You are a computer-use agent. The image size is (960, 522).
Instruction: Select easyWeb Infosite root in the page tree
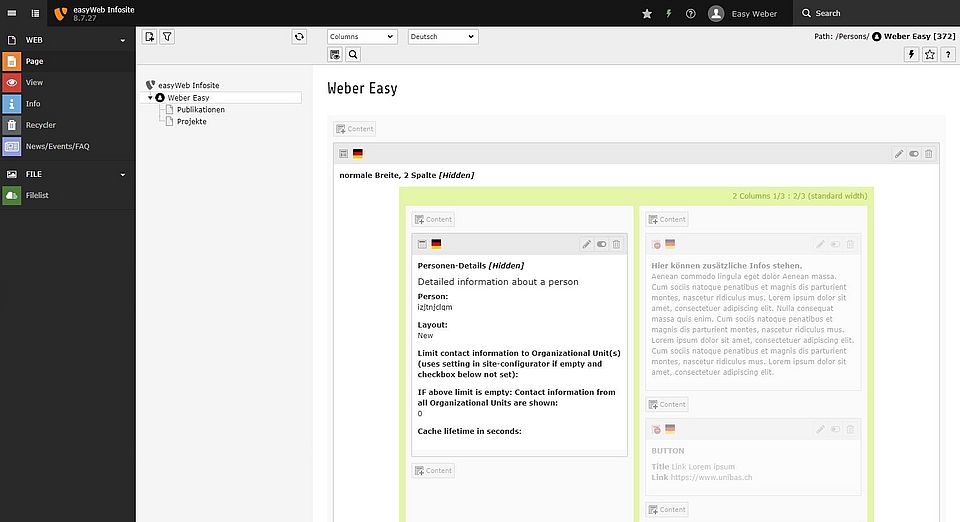(x=189, y=85)
